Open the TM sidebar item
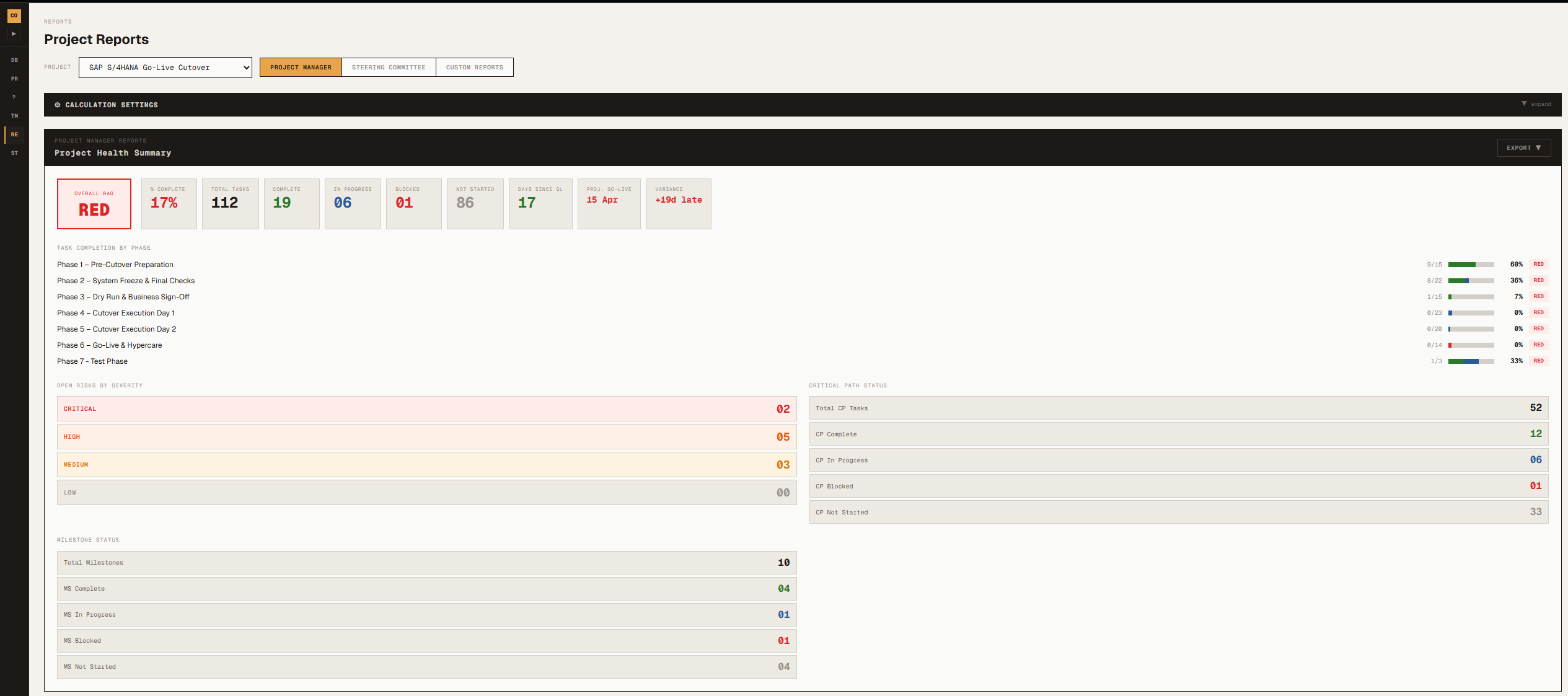 14,116
